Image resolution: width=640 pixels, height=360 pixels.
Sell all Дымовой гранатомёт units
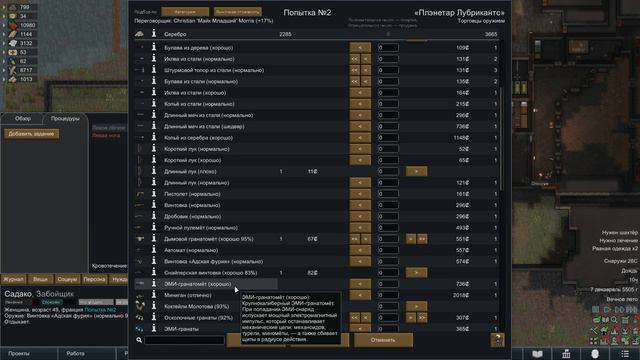[x=422, y=239]
